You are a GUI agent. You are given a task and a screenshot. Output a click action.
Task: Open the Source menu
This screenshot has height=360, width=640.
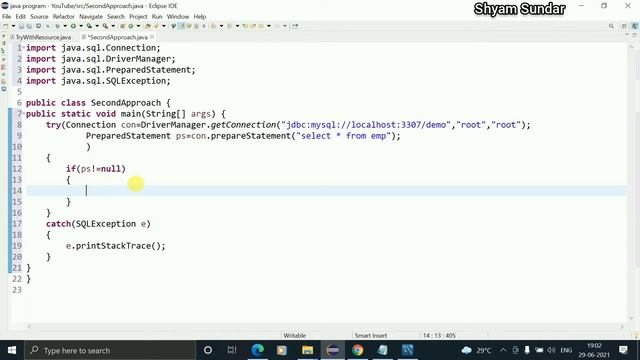click(39, 17)
